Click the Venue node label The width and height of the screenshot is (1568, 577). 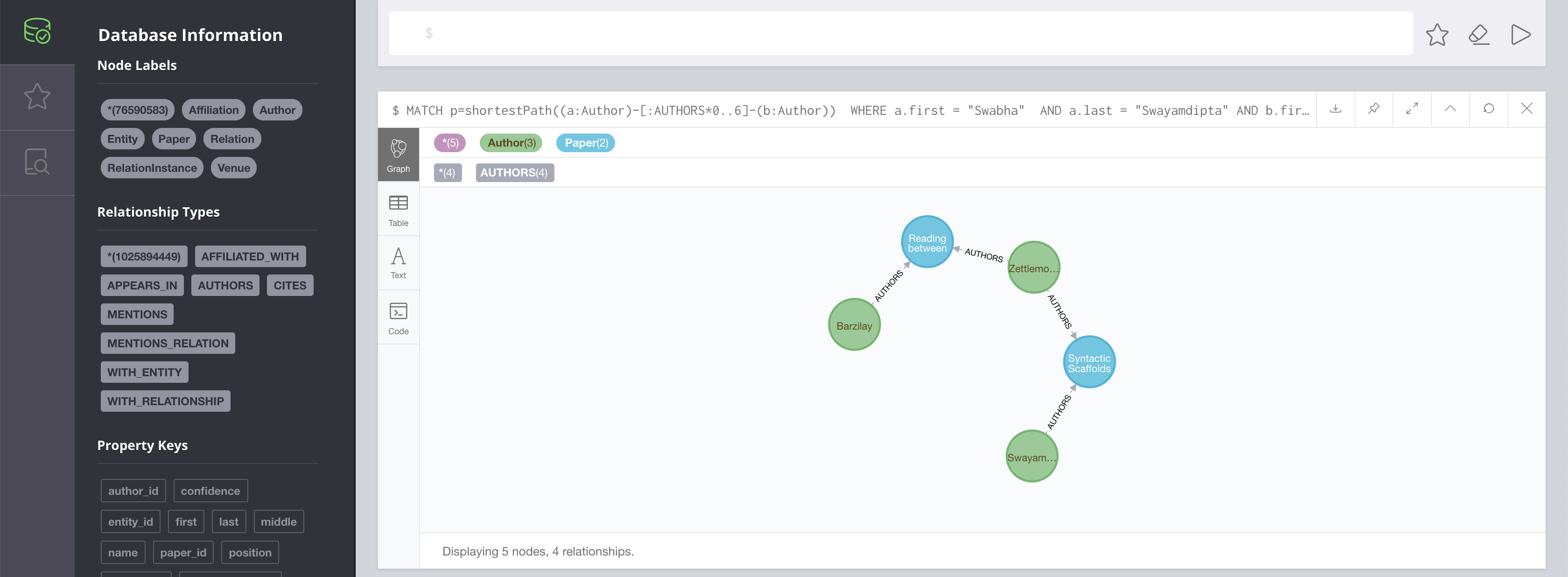coord(234,168)
